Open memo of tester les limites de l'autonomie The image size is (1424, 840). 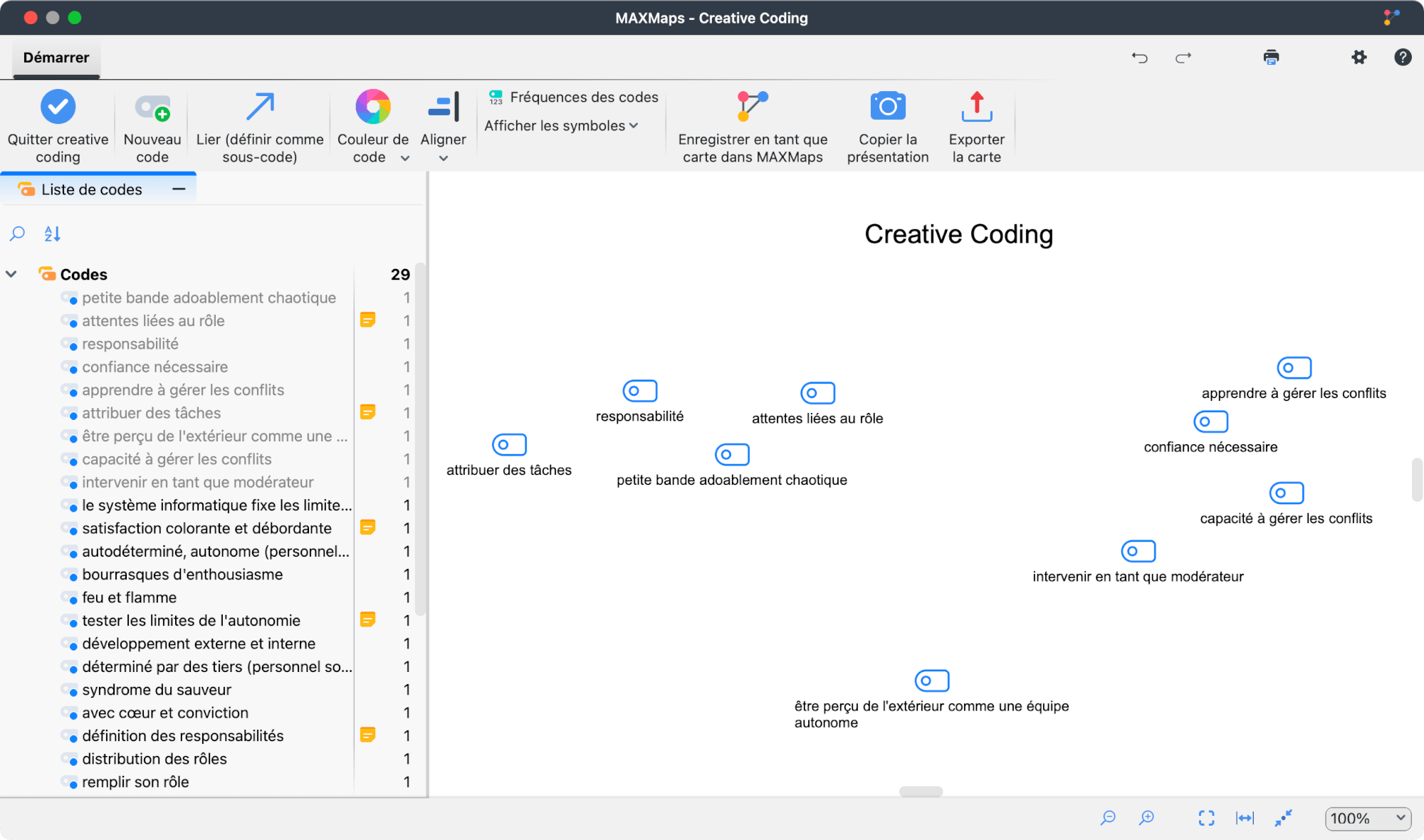click(x=367, y=620)
